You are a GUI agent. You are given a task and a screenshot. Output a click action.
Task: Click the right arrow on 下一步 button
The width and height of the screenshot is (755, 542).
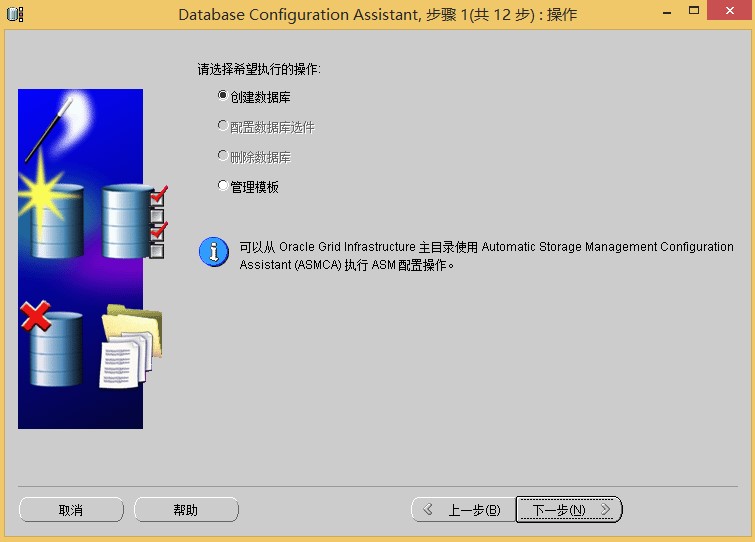coord(605,510)
